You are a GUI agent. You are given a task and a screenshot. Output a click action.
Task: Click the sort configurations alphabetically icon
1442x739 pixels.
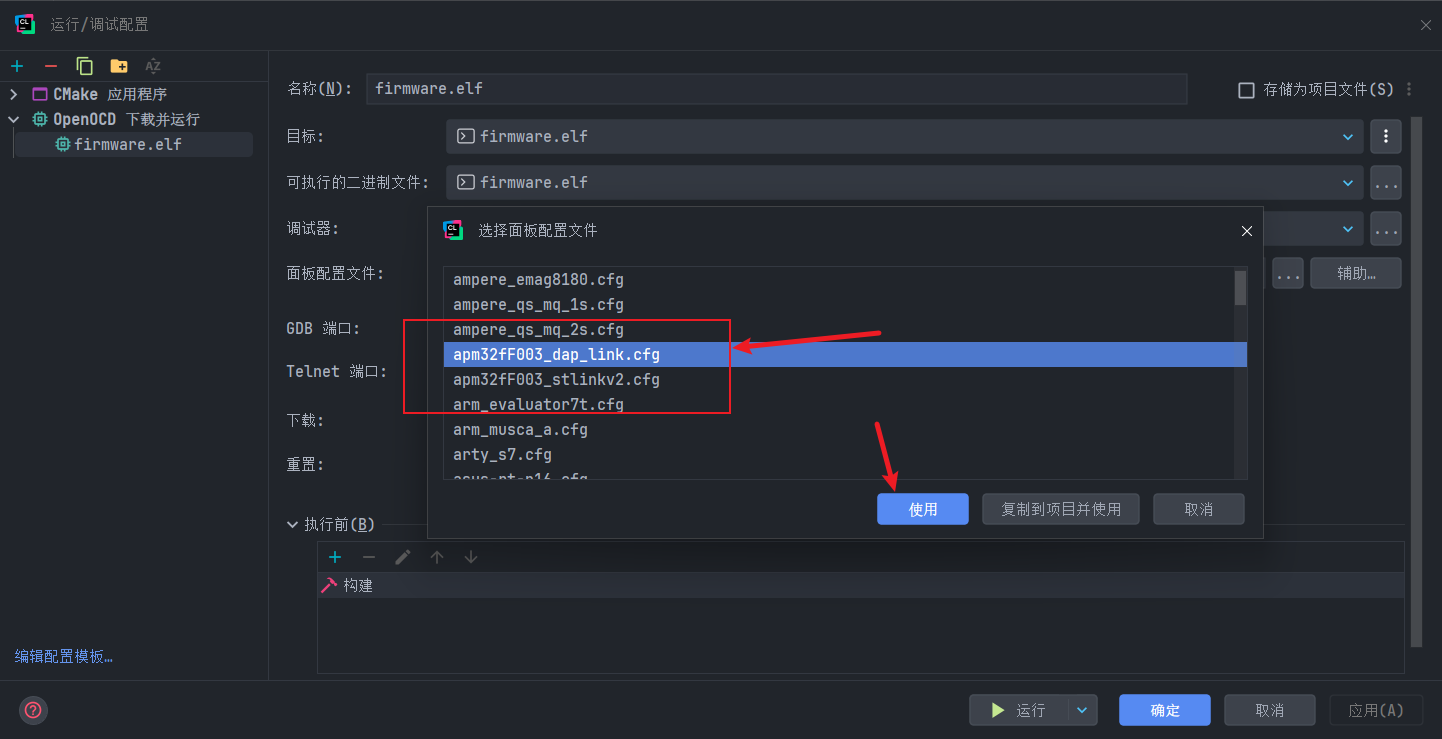[153, 66]
